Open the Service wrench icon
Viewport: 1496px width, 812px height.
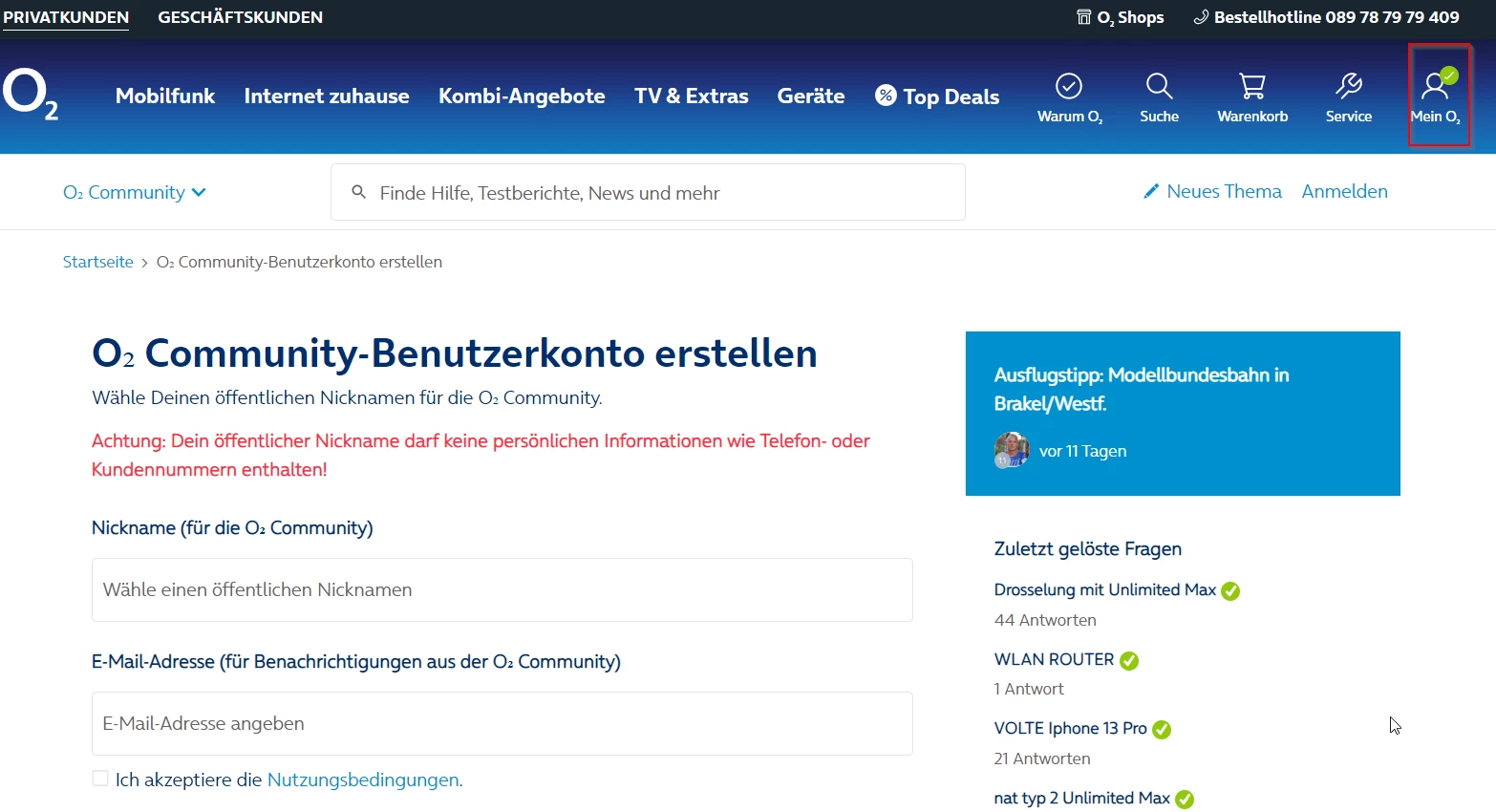(1349, 86)
